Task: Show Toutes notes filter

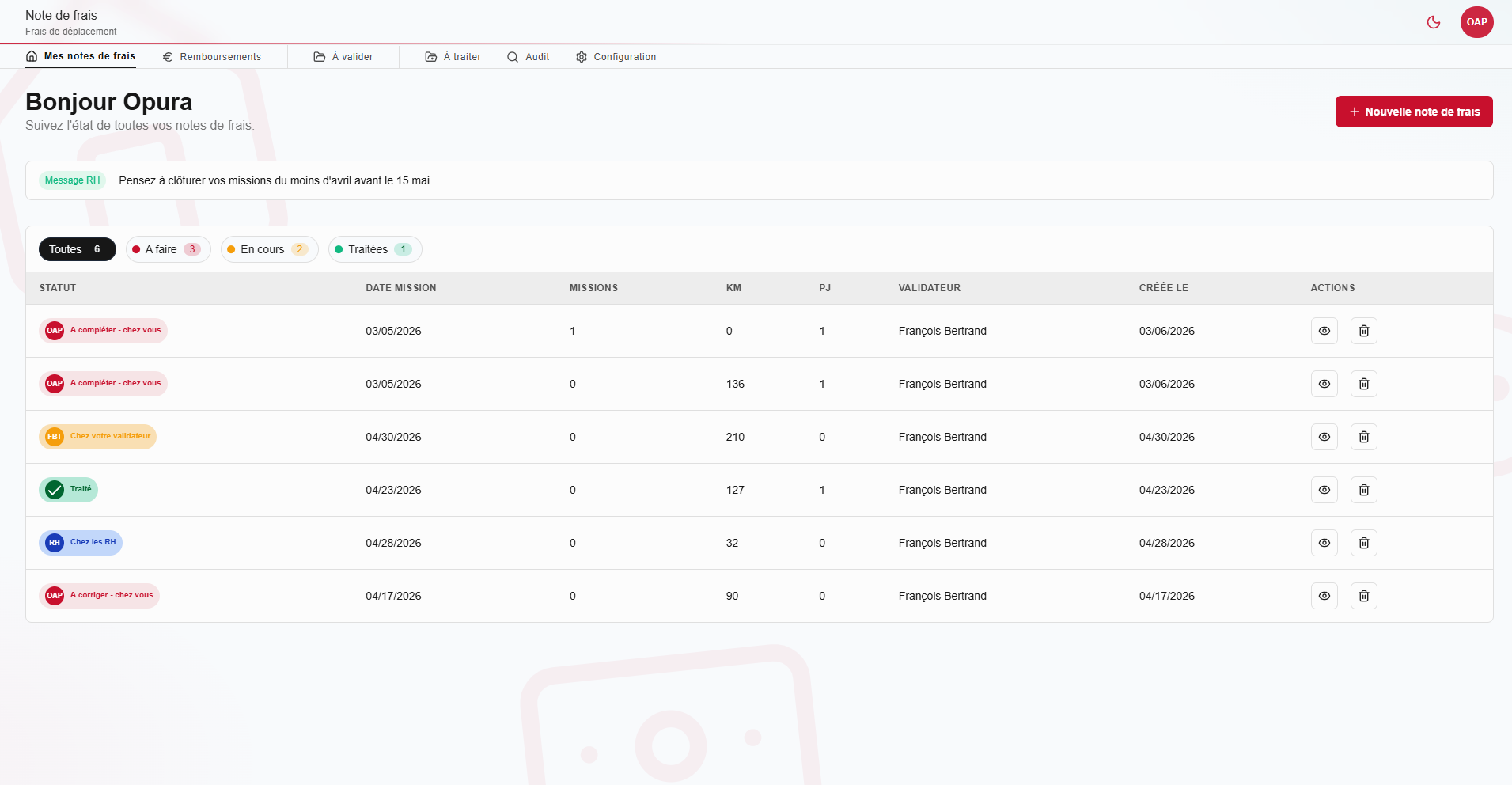Action: tap(78, 249)
